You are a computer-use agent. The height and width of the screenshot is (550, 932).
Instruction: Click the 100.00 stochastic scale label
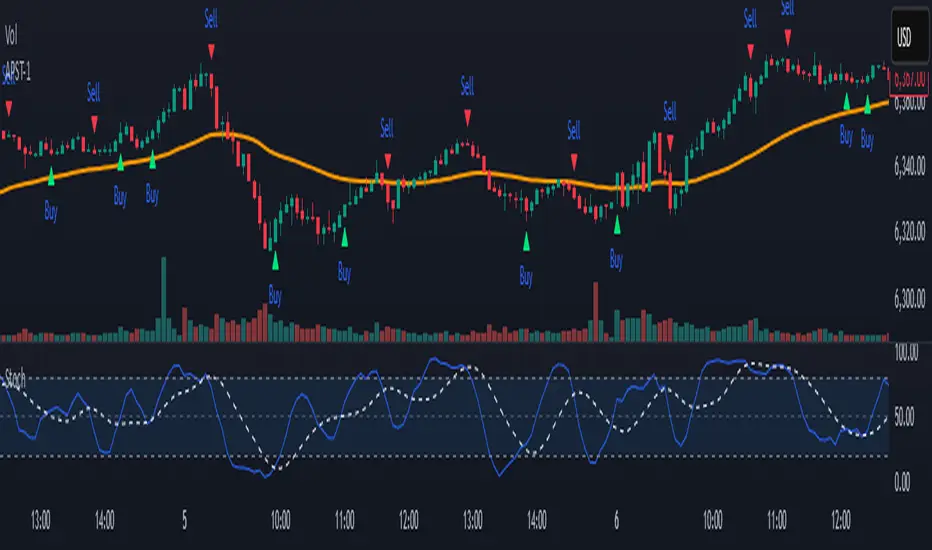tap(907, 353)
